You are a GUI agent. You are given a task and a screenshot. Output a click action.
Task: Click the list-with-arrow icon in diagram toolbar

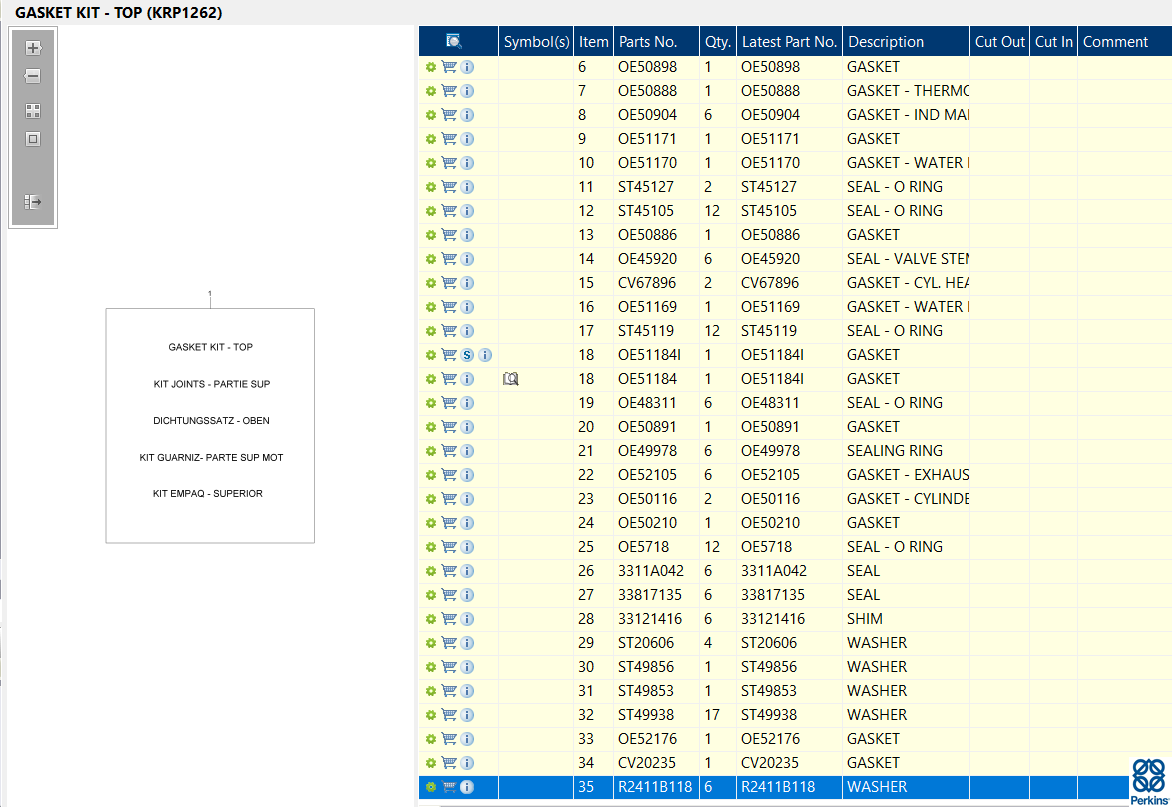(33, 202)
